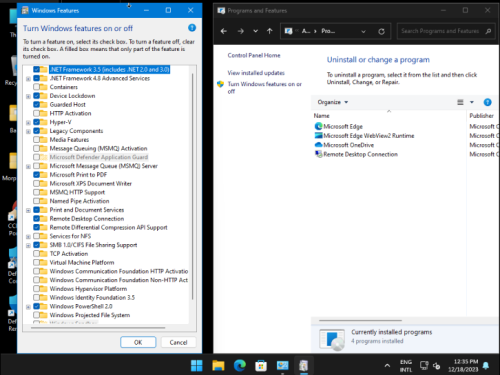Open Control Panel Home link
This screenshot has height=375, width=500.
[x=254, y=55]
